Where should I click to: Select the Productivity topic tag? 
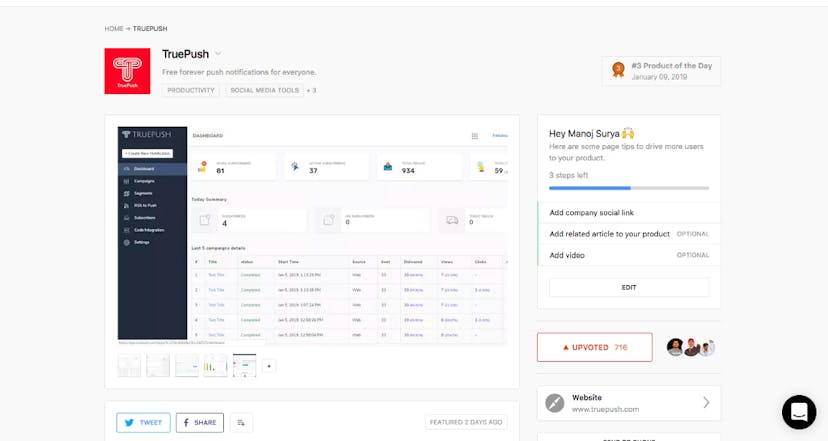click(191, 90)
